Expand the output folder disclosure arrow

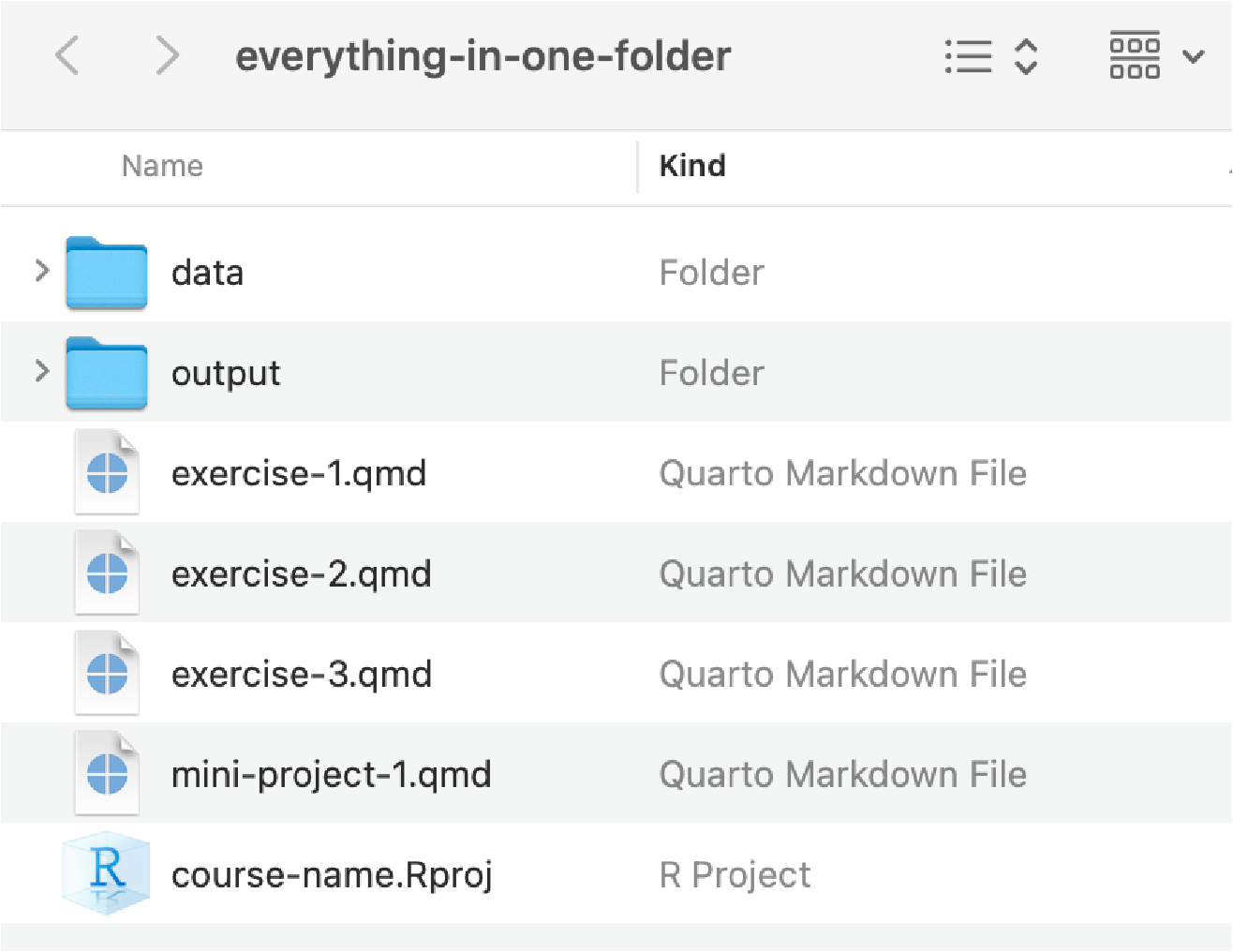(41, 372)
